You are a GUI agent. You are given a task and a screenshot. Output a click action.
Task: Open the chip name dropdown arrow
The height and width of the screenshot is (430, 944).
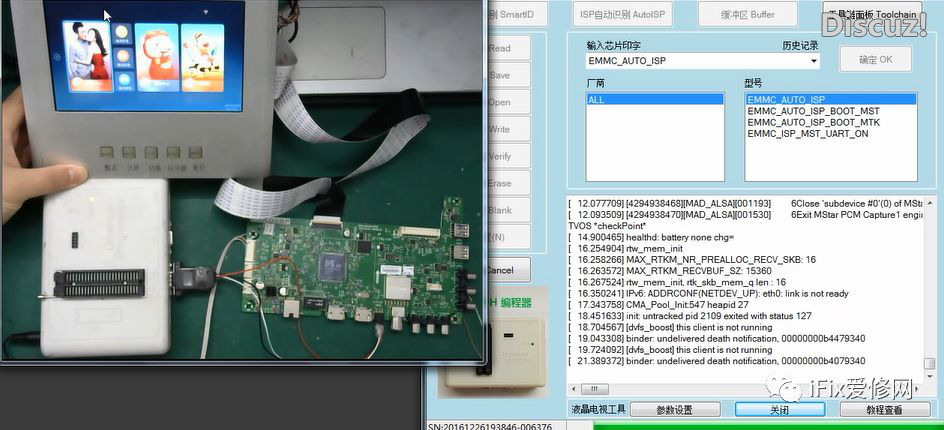click(x=814, y=61)
